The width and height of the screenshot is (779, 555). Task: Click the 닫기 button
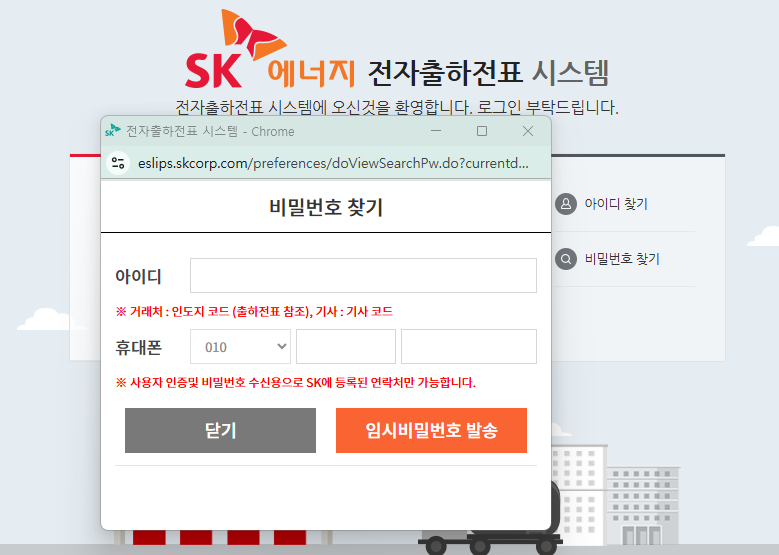click(220, 430)
